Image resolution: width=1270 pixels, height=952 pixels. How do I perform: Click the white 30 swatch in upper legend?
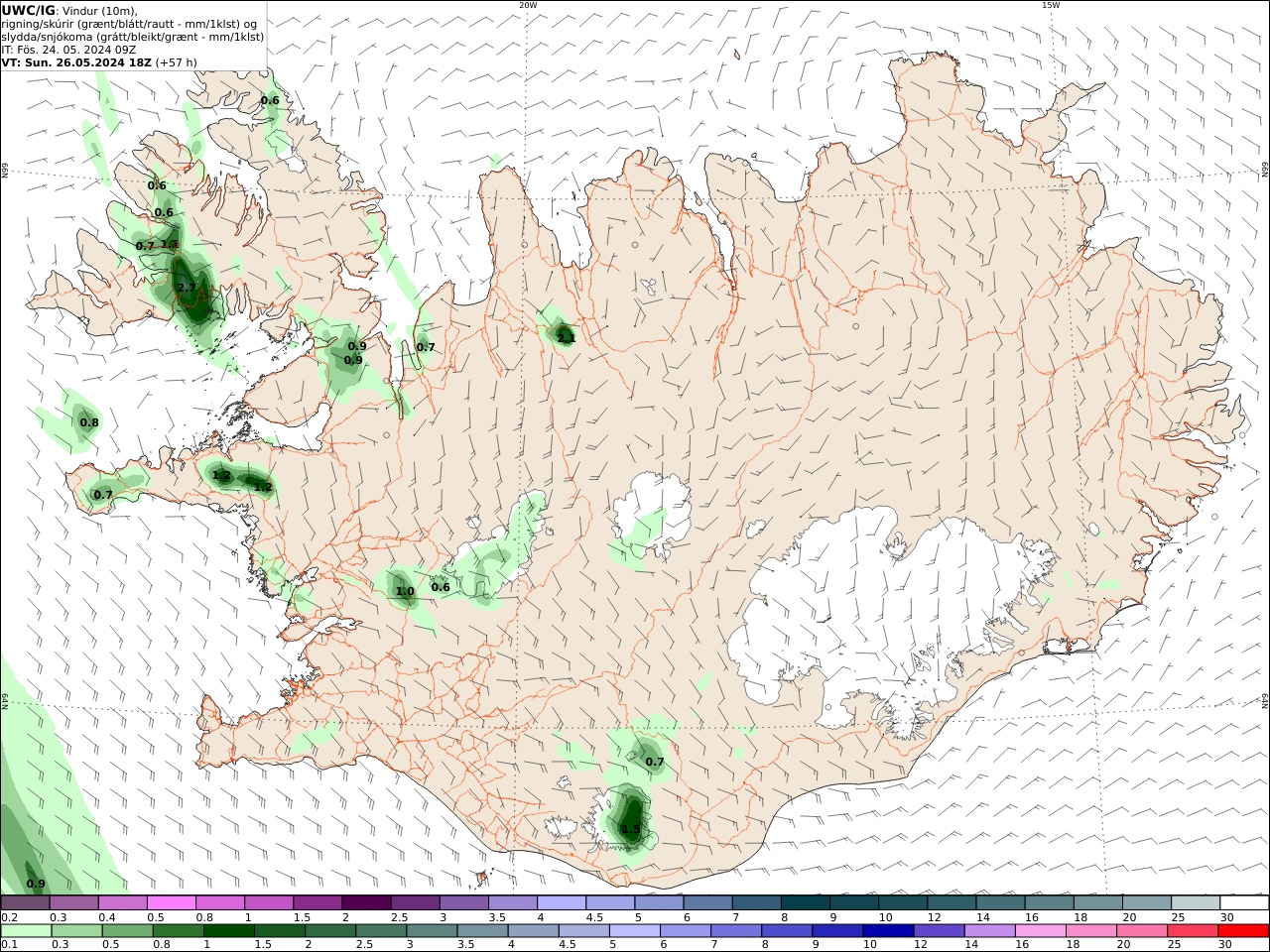[x=1243, y=903]
